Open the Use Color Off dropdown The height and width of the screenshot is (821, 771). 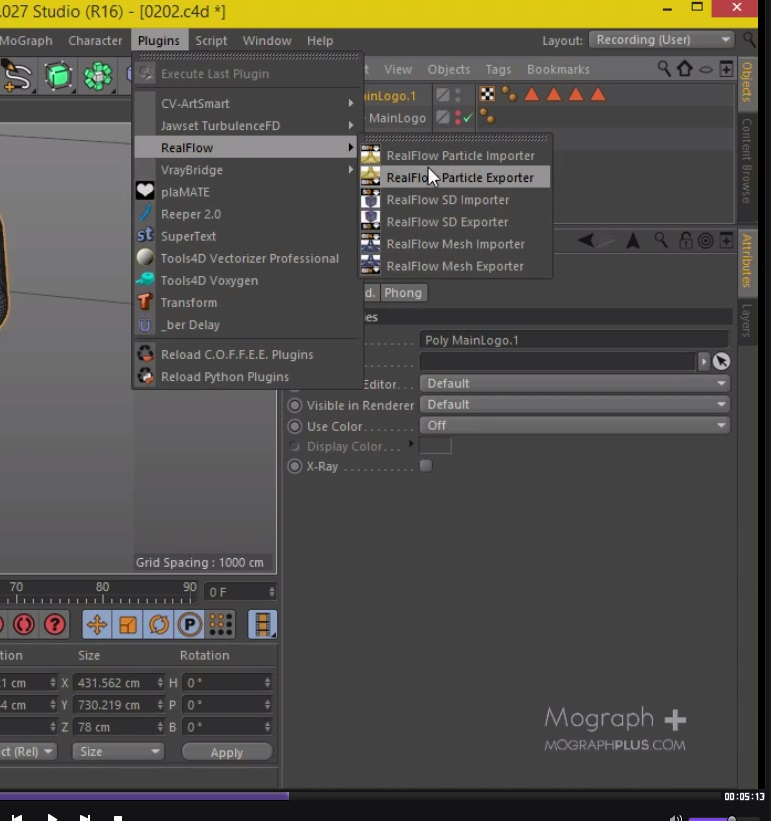575,425
